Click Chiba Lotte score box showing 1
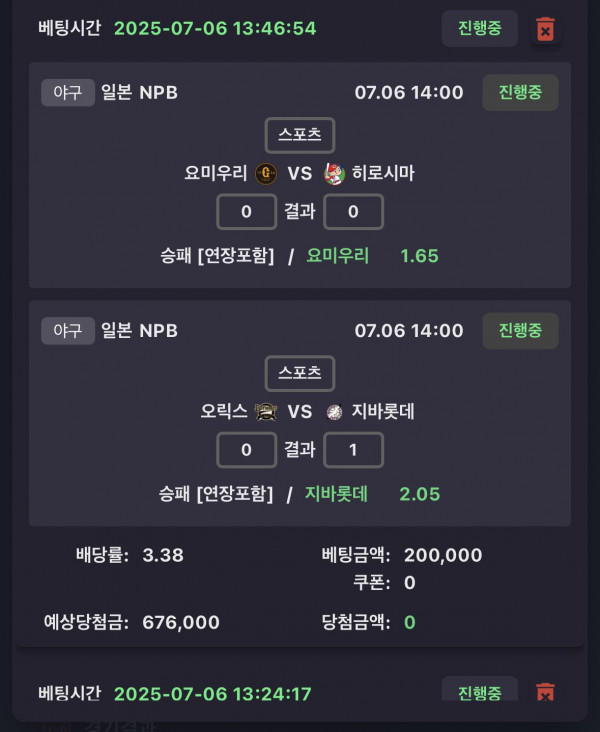Viewport: 600px width, 732px height. pos(353,450)
